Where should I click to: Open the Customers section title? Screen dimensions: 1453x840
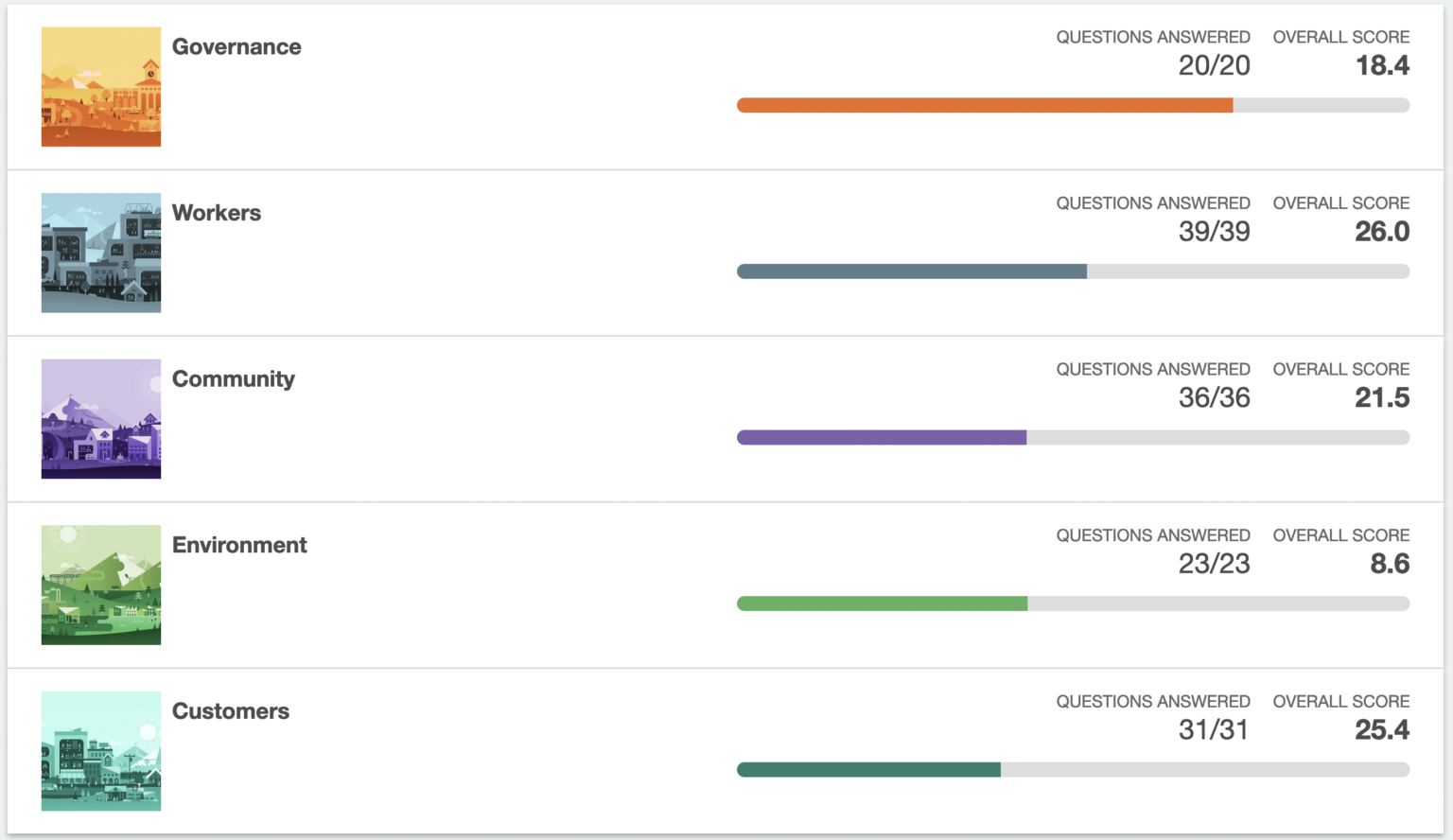pos(231,711)
